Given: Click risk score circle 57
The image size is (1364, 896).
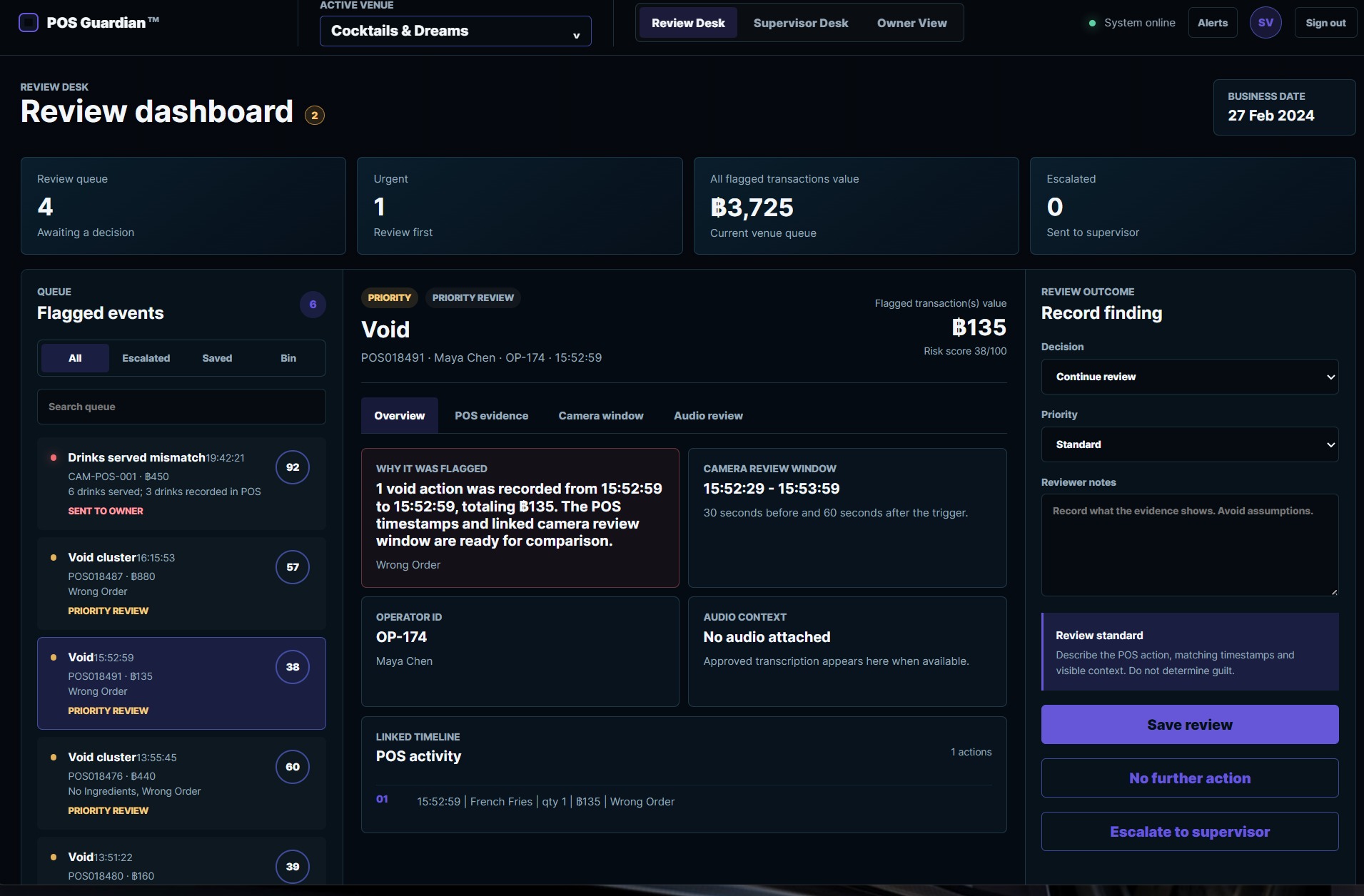Looking at the screenshot, I should tap(293, 567).
